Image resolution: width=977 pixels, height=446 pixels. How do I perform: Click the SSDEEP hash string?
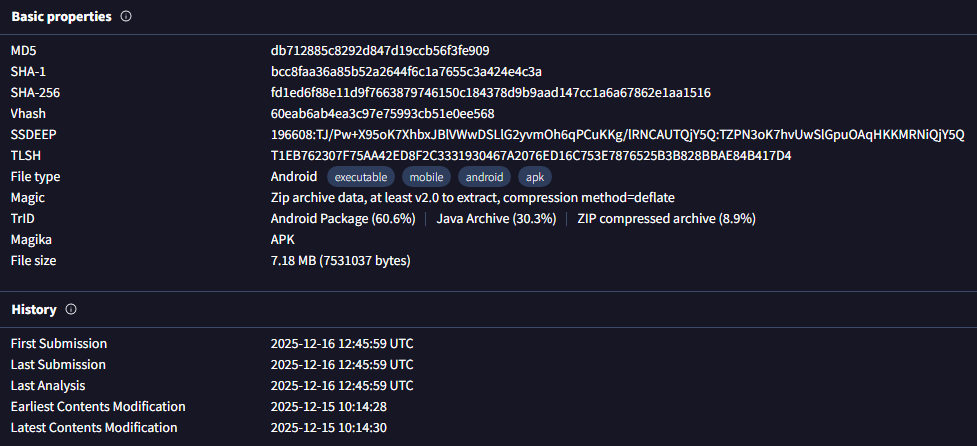pos(617,135)
